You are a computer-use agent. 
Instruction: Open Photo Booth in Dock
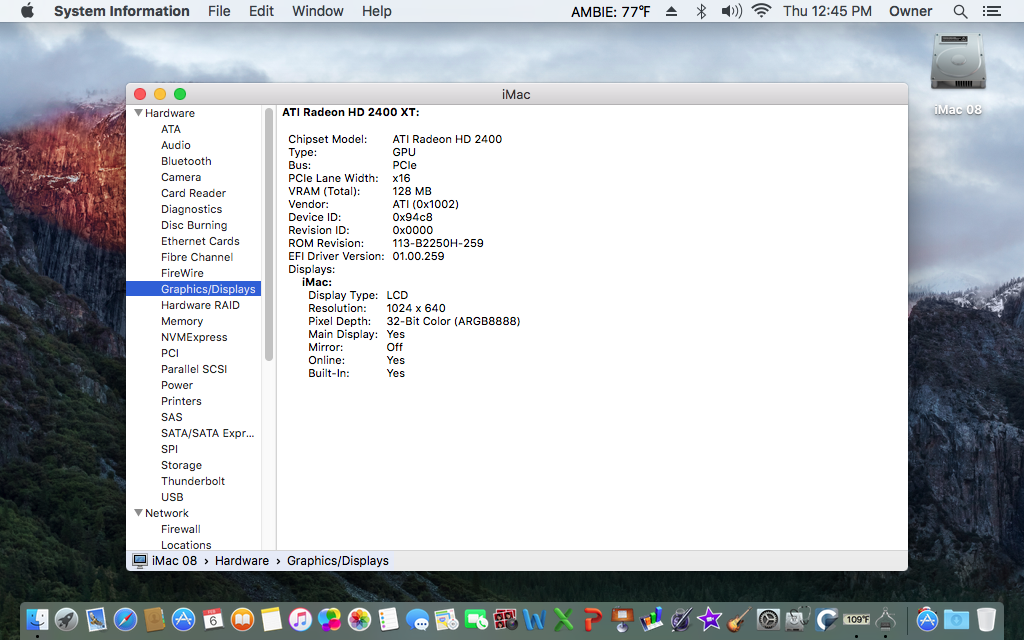click(x=505, y=619)
